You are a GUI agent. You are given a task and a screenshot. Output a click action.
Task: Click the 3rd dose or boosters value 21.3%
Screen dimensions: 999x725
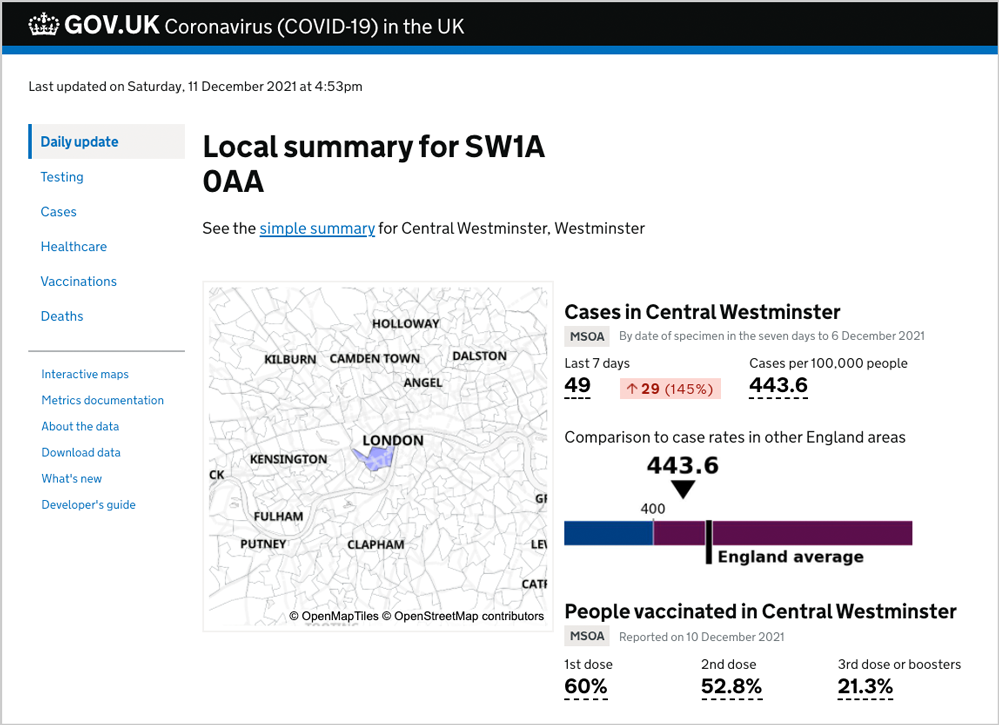click(x=865, y=686)
